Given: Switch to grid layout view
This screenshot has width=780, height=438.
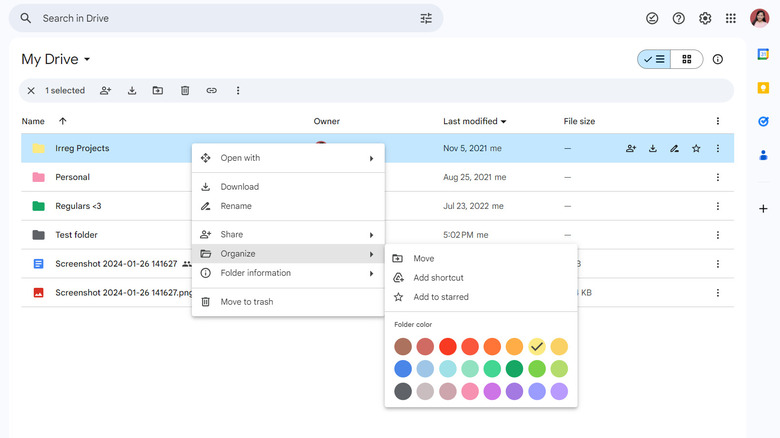Looking at the screenshot, I should pyautogui.click(x=687, y=59).
